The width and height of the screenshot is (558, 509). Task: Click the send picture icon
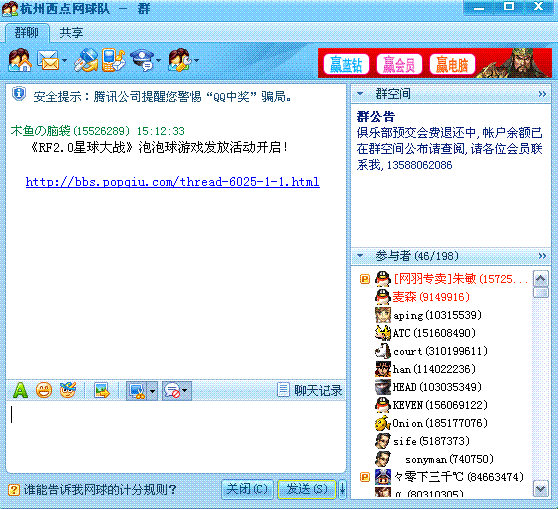click(x=102, y=390)
